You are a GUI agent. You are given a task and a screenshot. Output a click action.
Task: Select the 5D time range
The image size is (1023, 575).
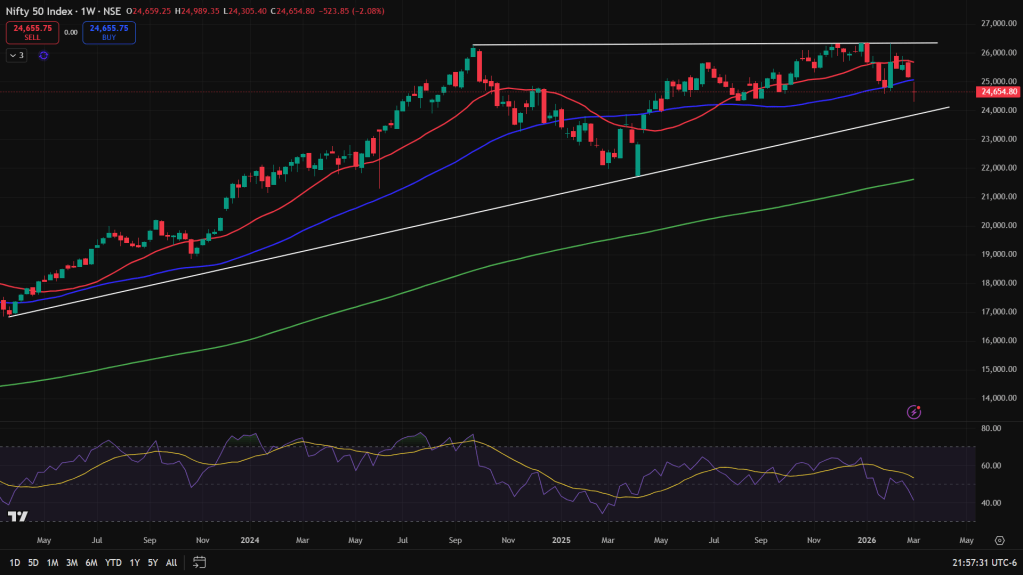tap(34, 562)
